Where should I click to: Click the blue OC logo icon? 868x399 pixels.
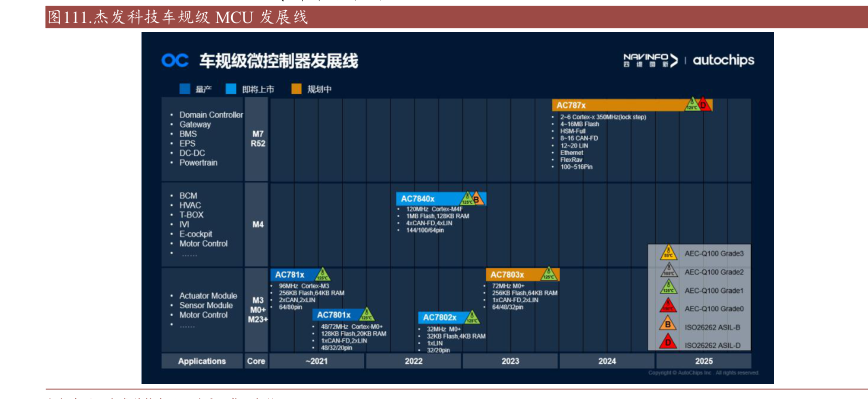(175, 60)
